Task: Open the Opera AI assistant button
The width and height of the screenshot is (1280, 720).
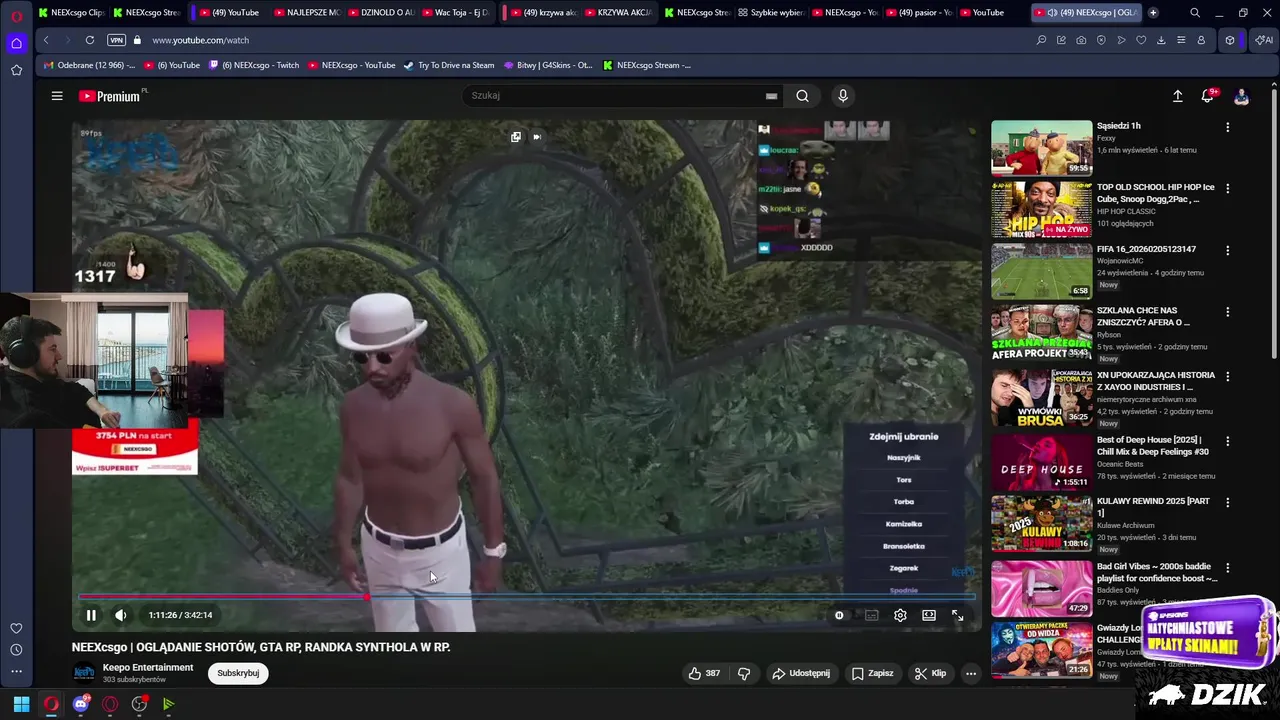Action: coord(1264,40)
